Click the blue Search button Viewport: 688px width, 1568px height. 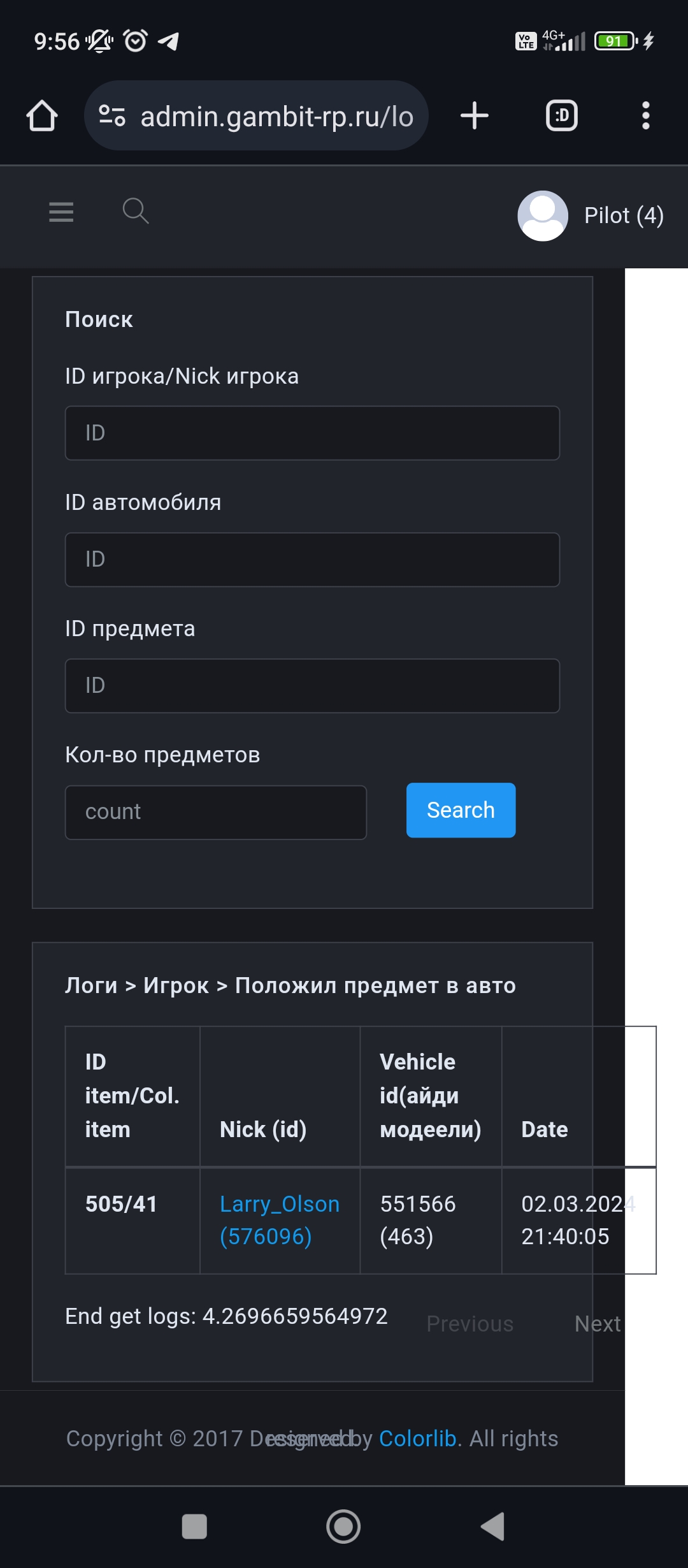[461, 810]
